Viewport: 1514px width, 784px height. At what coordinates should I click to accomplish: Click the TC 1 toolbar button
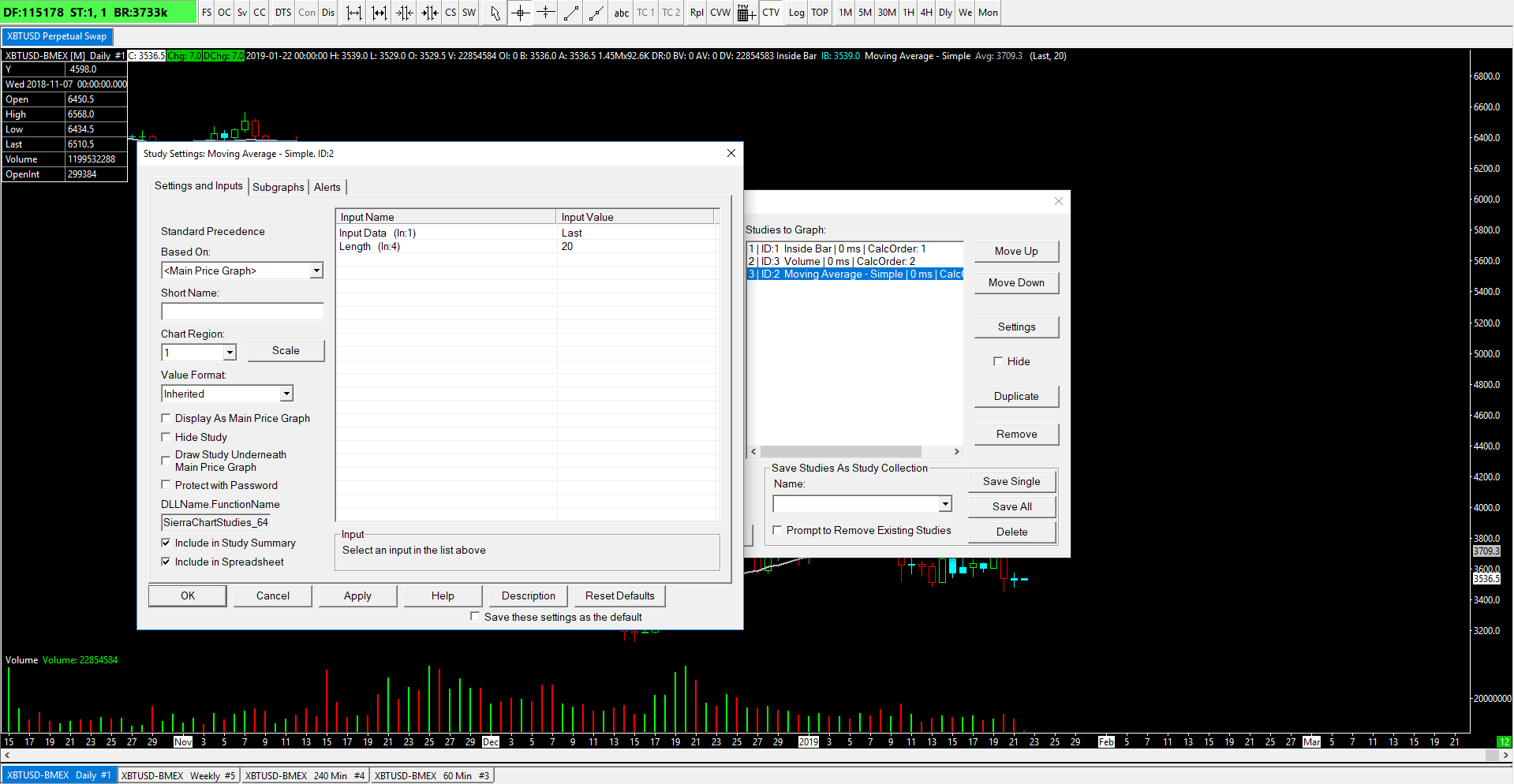tap(646, 13)
